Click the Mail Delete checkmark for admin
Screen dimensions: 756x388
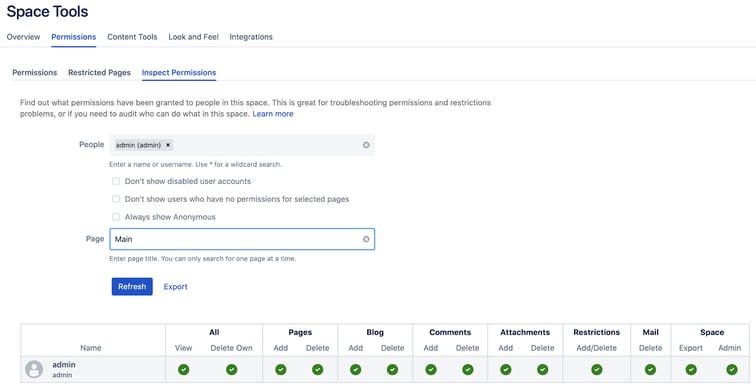(x=650, y=370)
